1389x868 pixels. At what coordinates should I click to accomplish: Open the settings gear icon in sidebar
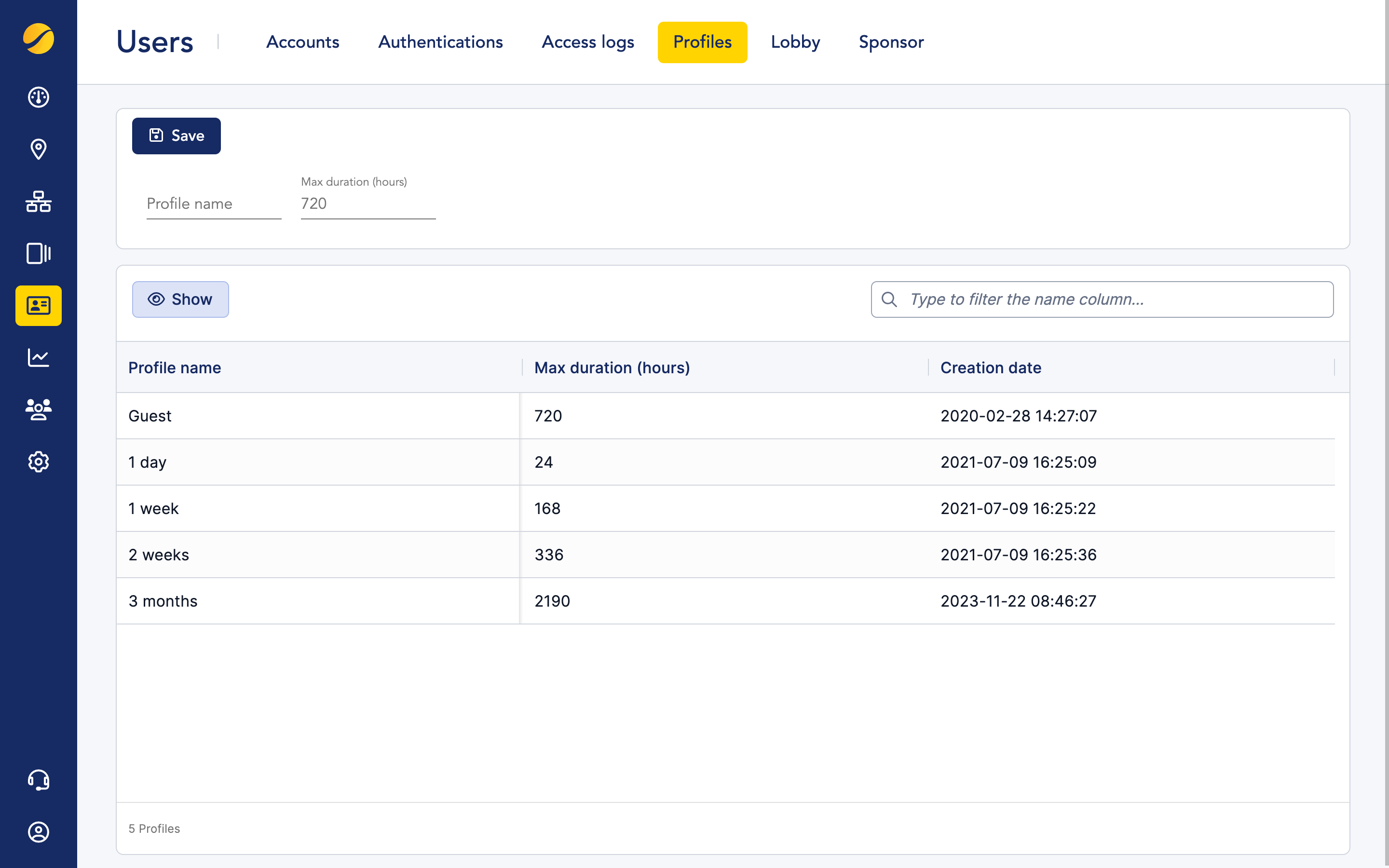coord(38,461)
